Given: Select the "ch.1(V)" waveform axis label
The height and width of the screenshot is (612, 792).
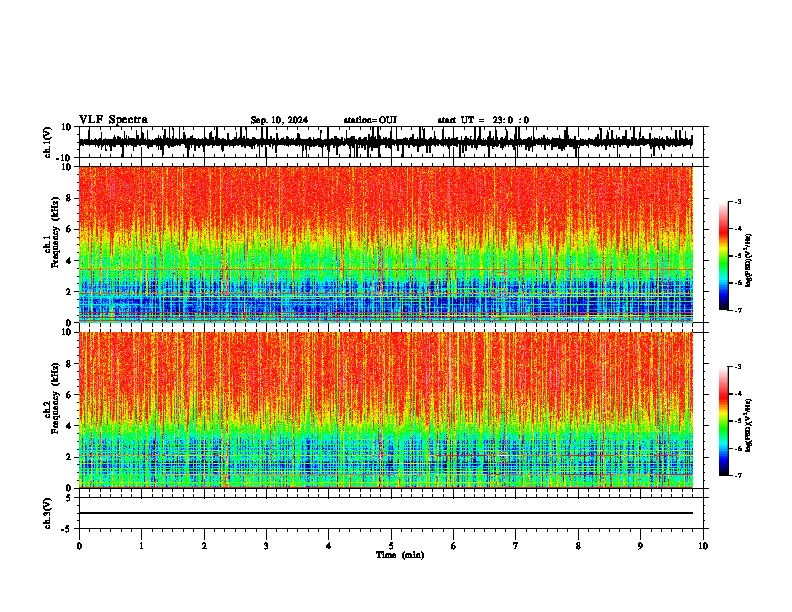Looking at the screenshot, I should (x=48, y=142).
